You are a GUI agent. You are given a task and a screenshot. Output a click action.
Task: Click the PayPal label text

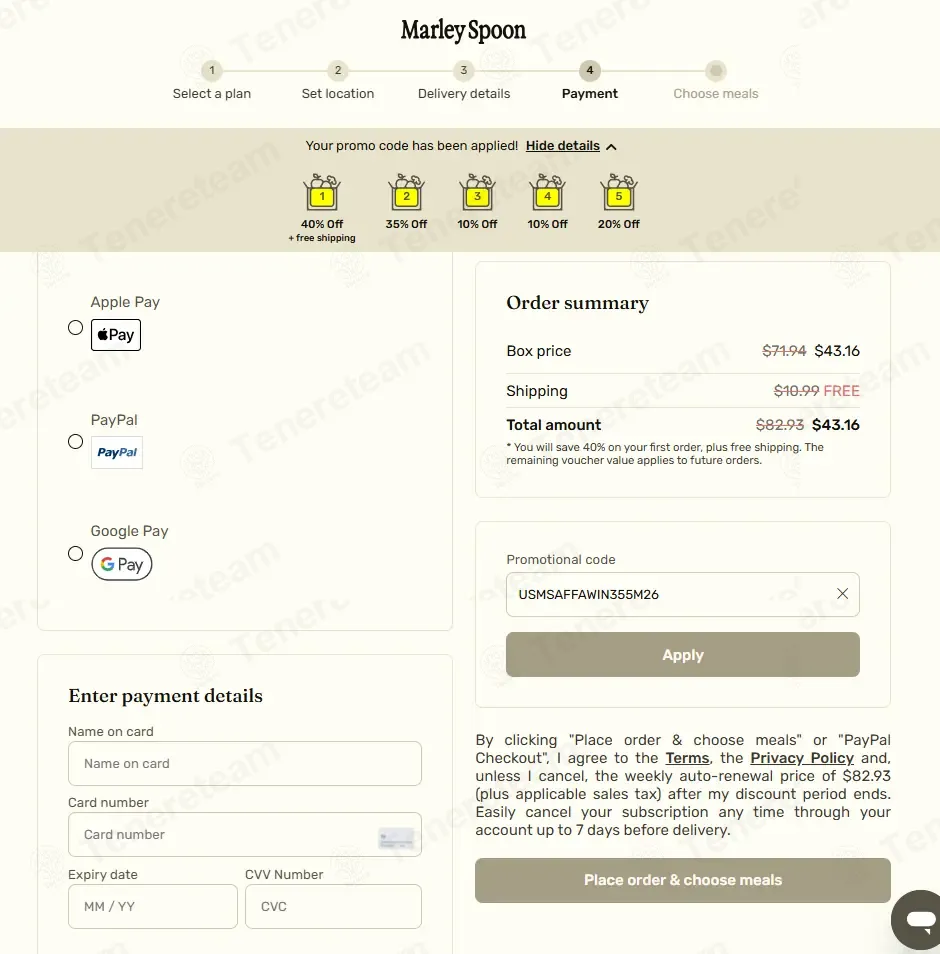114,420
